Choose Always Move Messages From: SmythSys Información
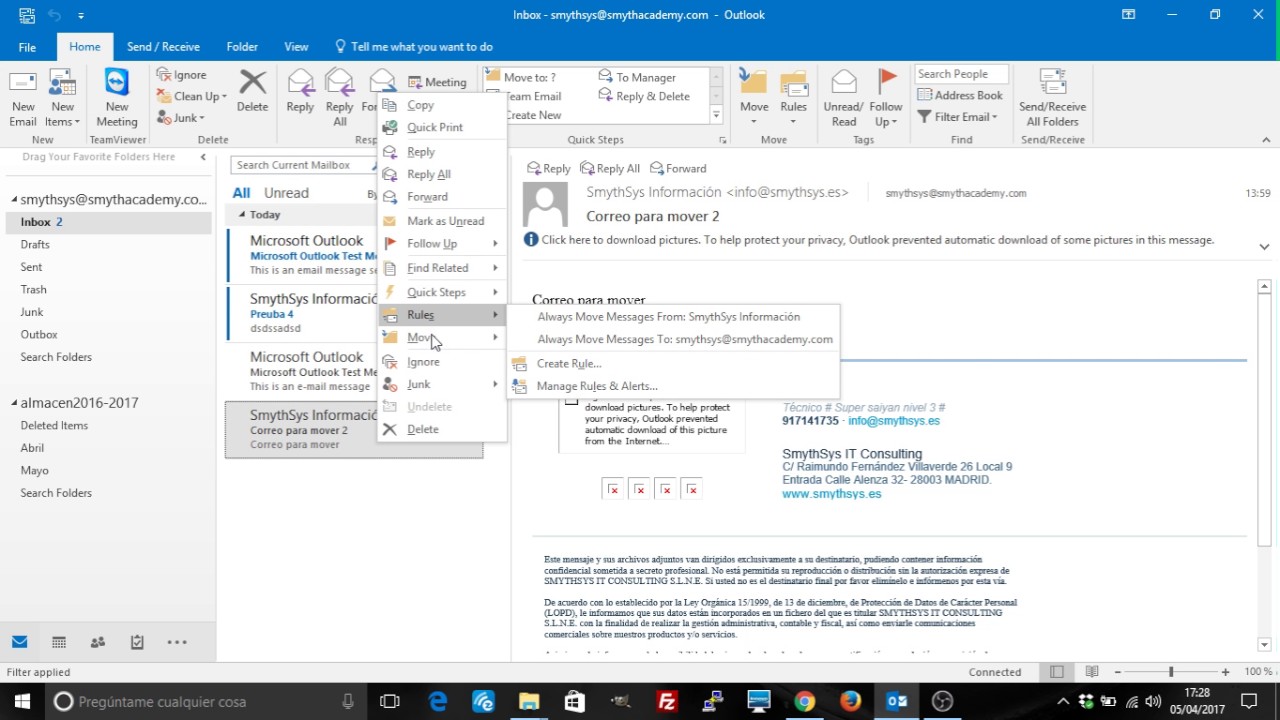1280x720 pixels. point(669,317)
